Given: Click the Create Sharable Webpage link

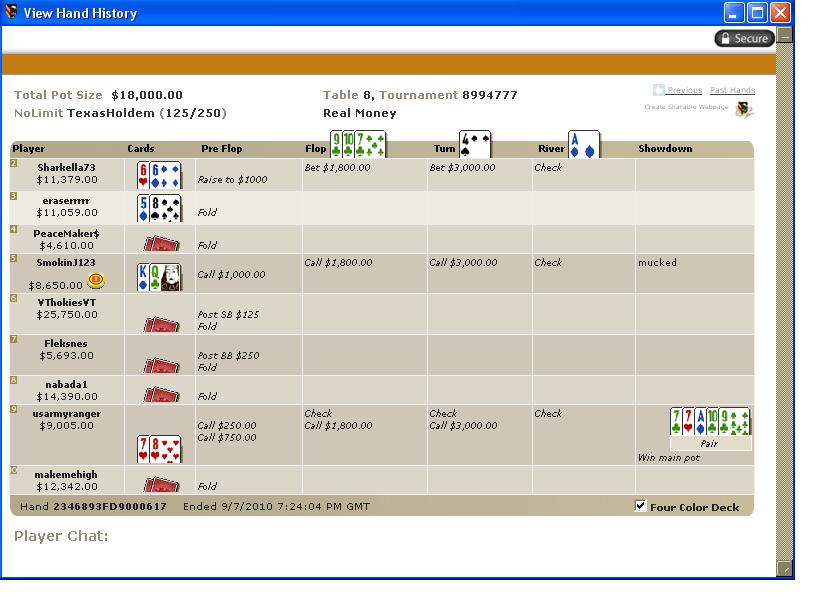Looking at the screenshot, I should click(x=686, y=107).
